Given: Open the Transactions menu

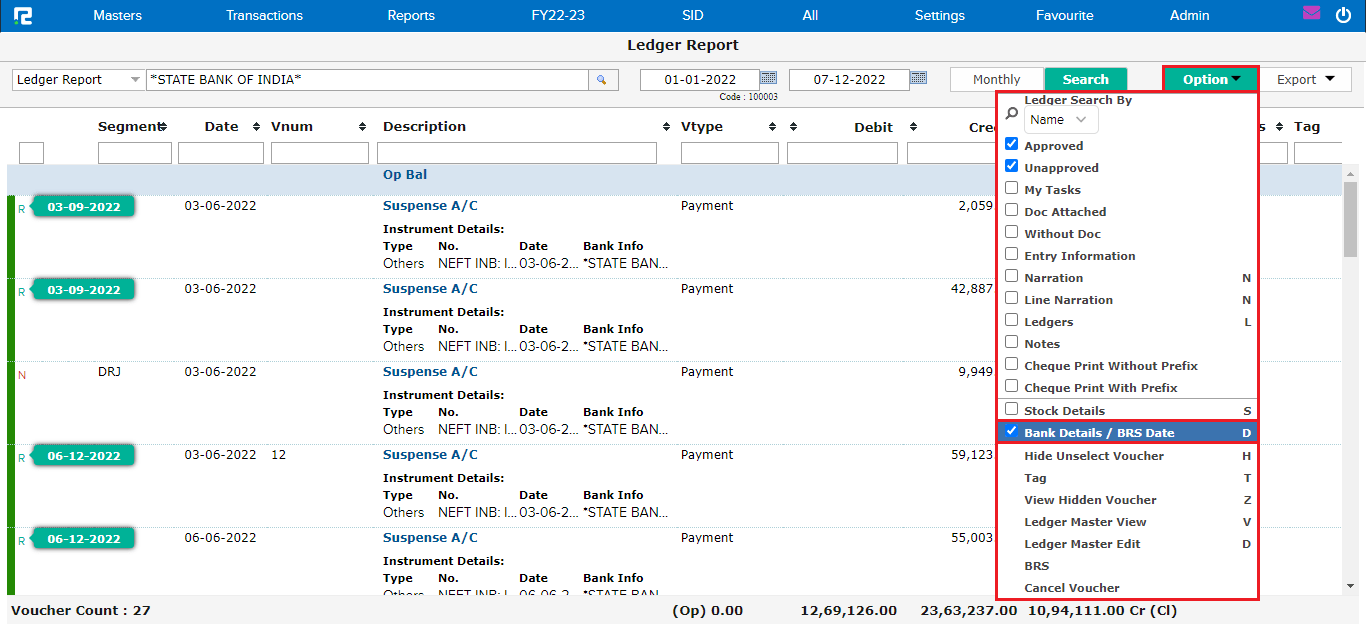Looking at the screenshot, I should pos(264,15).
